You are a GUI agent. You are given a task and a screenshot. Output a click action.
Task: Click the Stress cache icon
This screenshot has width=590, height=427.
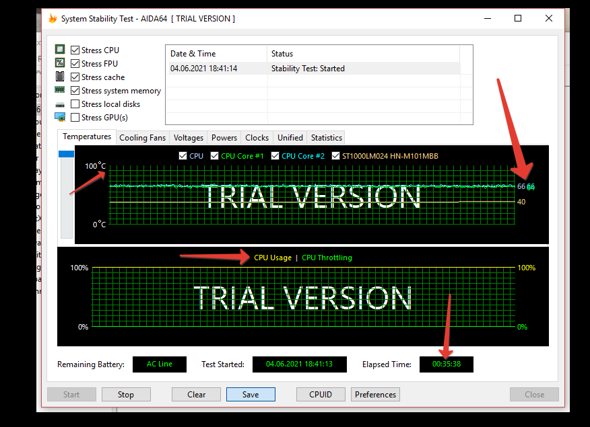(x=60, y=76)
